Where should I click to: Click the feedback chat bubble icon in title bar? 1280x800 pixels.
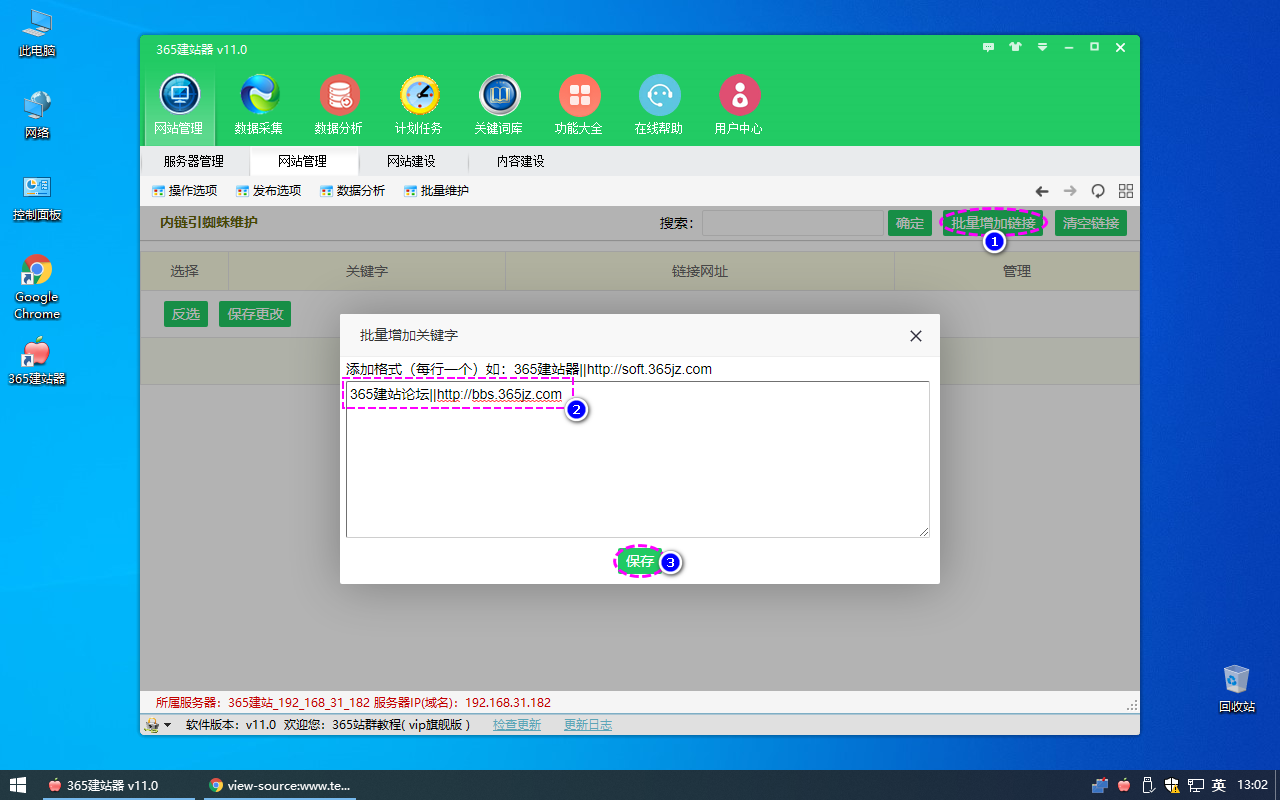coord(989,47)
